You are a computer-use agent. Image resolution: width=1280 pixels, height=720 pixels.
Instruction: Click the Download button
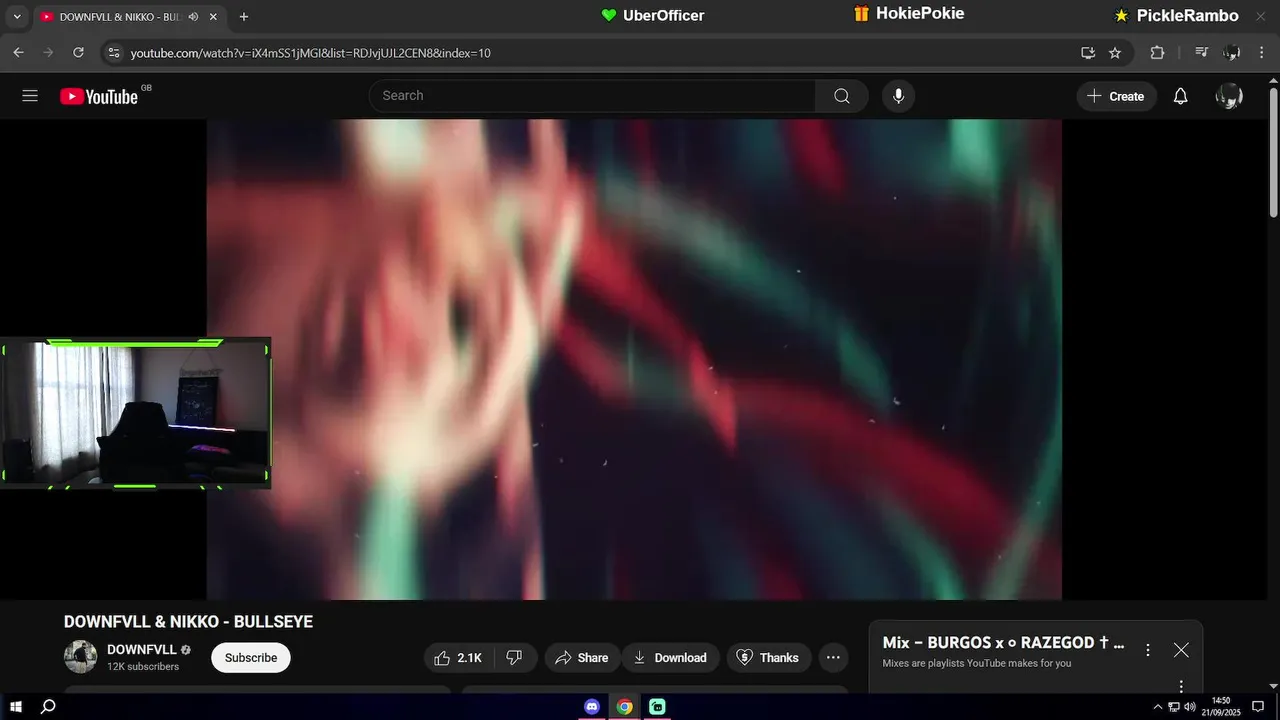[671, 658]
